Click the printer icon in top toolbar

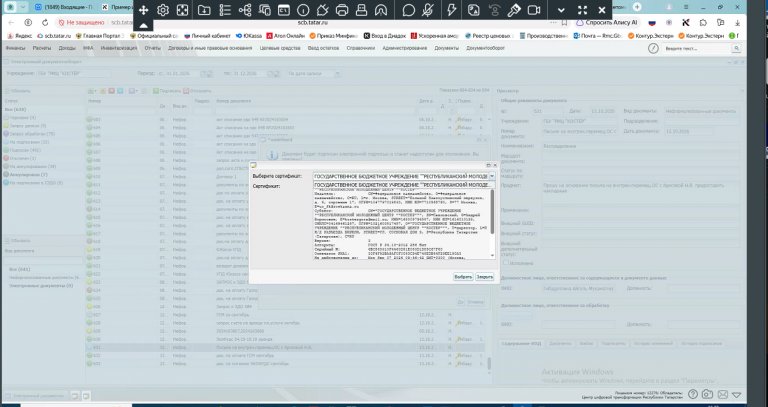[342, 10]
